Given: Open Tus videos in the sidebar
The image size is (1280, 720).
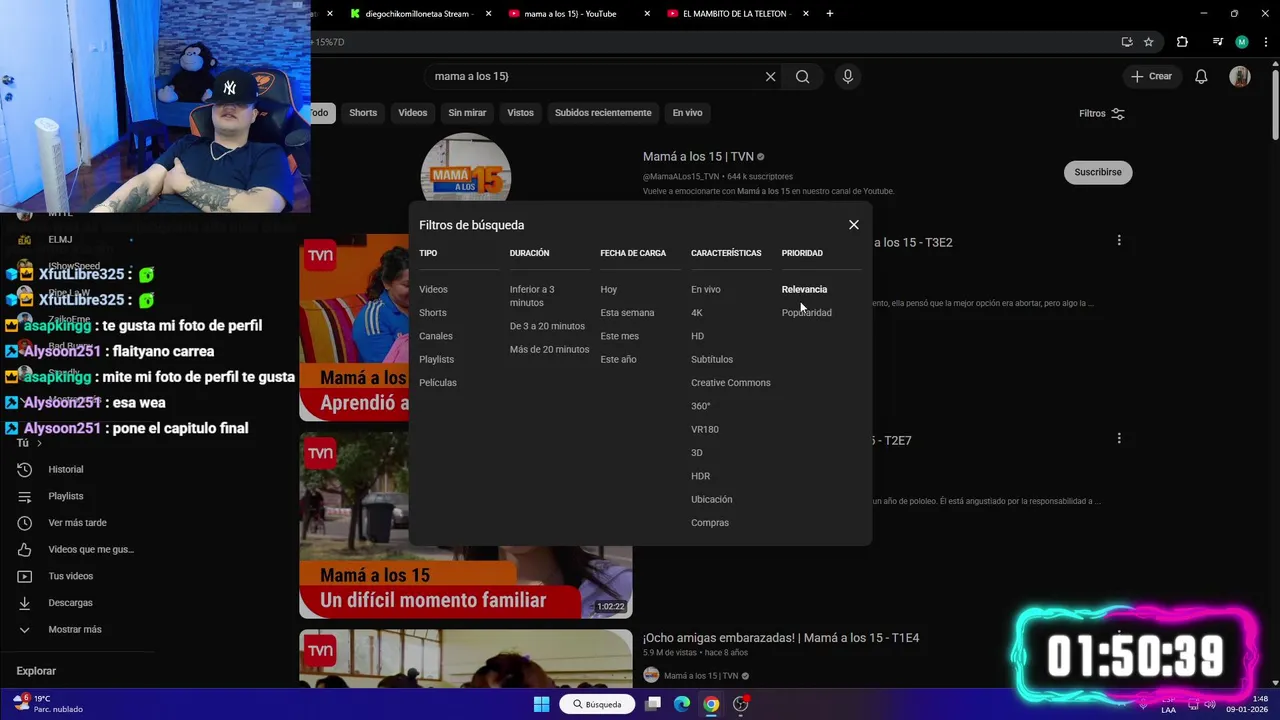Looking at the screenshot, I should pyautogui.click(x=70, y=576).
